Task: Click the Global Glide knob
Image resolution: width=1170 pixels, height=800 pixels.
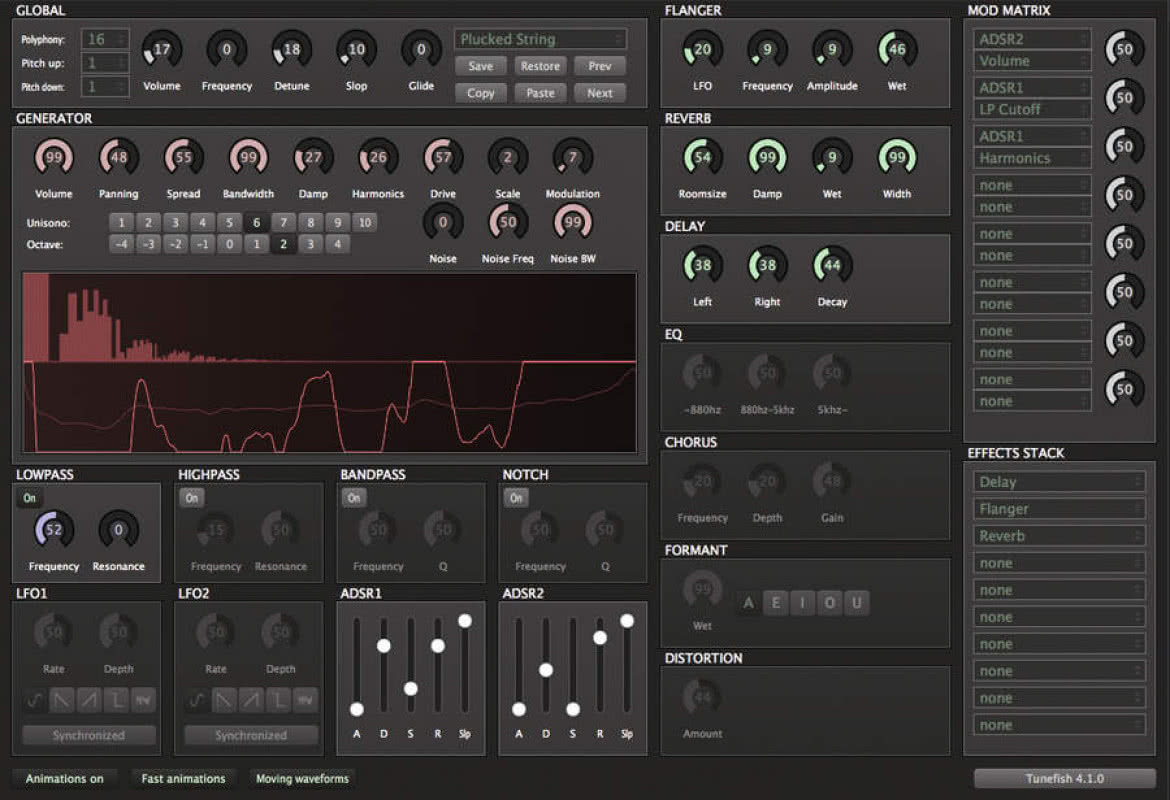Action: pyautogui.click(x=421, y=50)
